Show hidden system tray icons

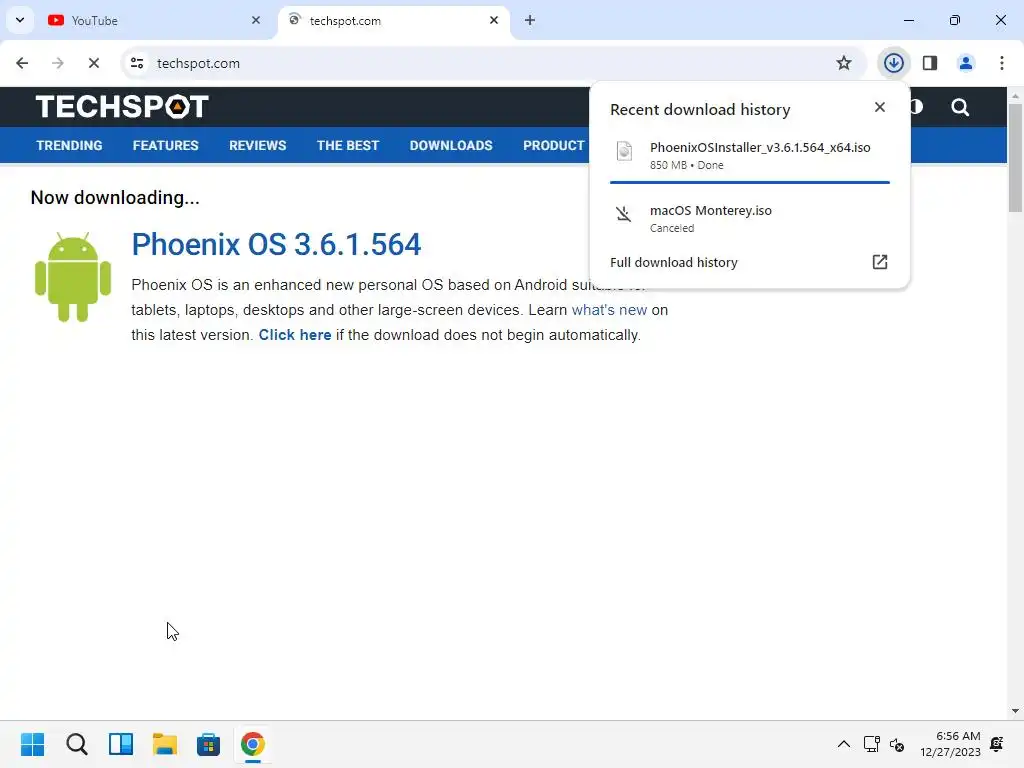(844, 744)
